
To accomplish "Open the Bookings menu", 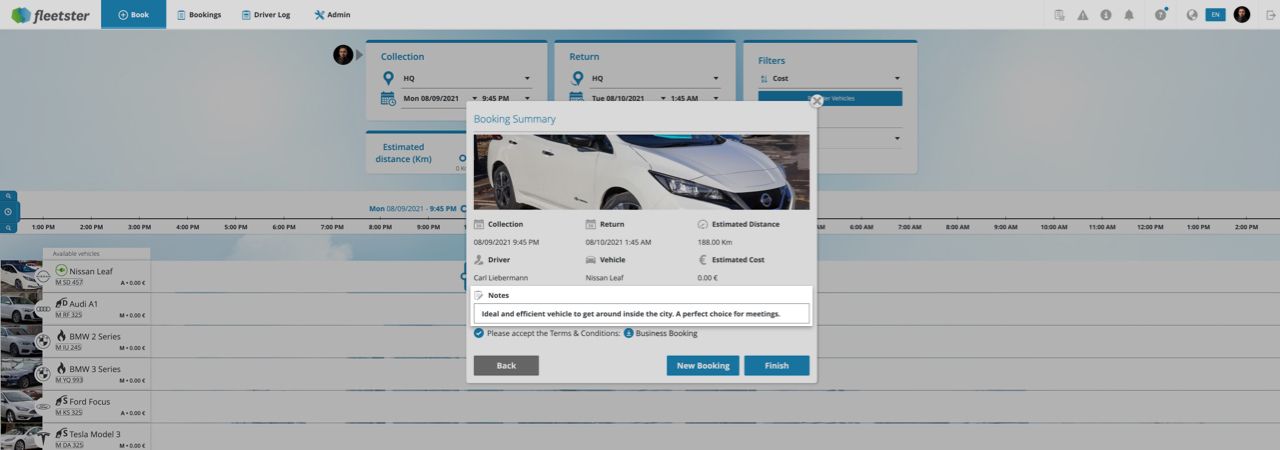I will (x=198, y=15).
